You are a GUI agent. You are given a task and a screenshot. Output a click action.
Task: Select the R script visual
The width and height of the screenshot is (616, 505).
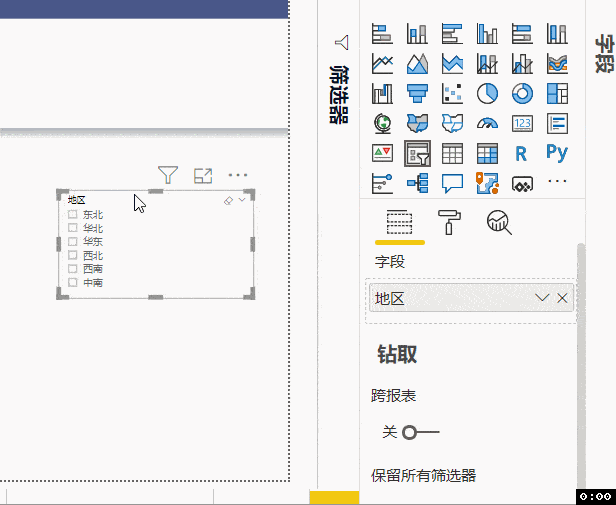521,153
